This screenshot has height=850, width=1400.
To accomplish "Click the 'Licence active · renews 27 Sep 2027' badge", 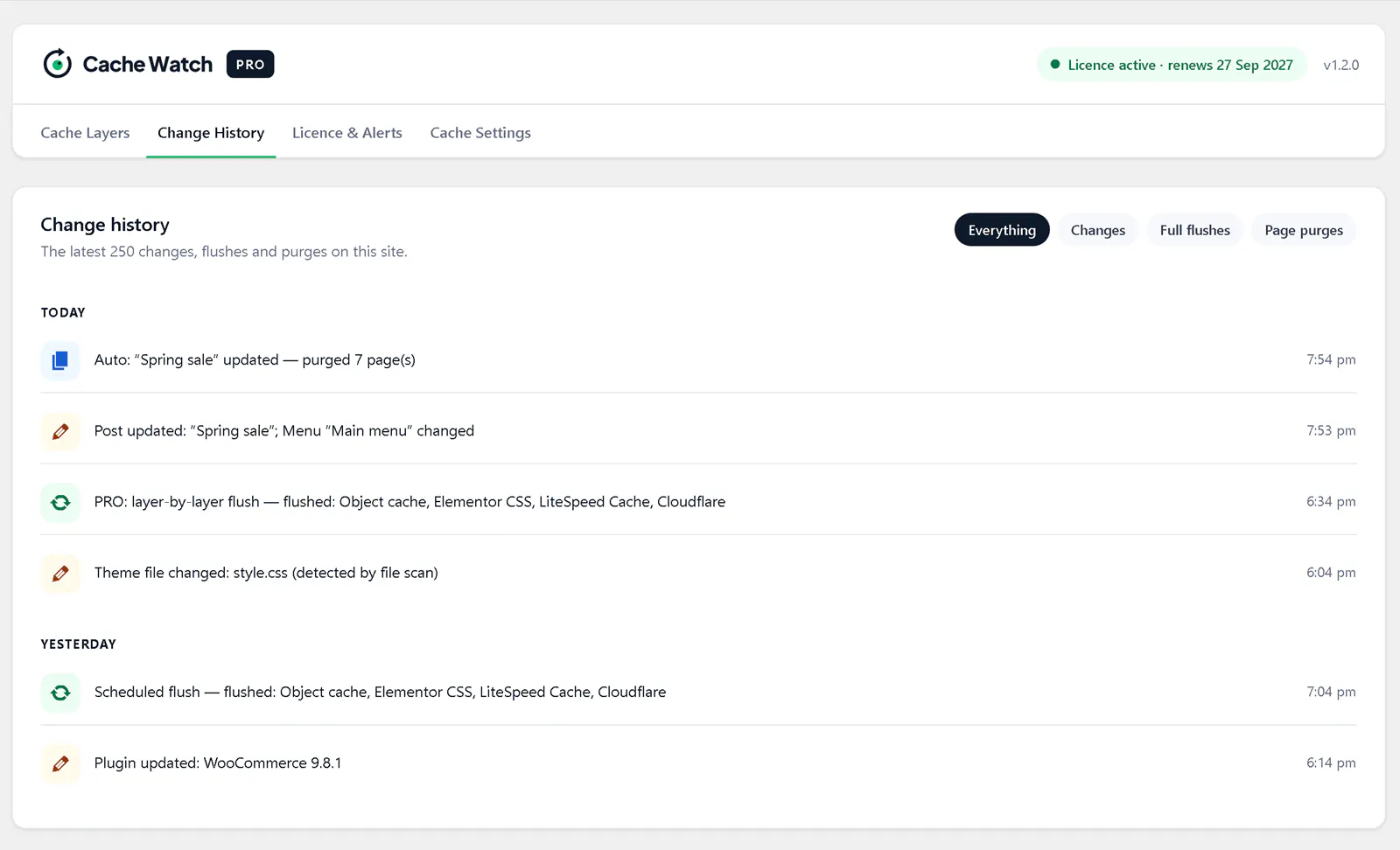I will 1172,65.
